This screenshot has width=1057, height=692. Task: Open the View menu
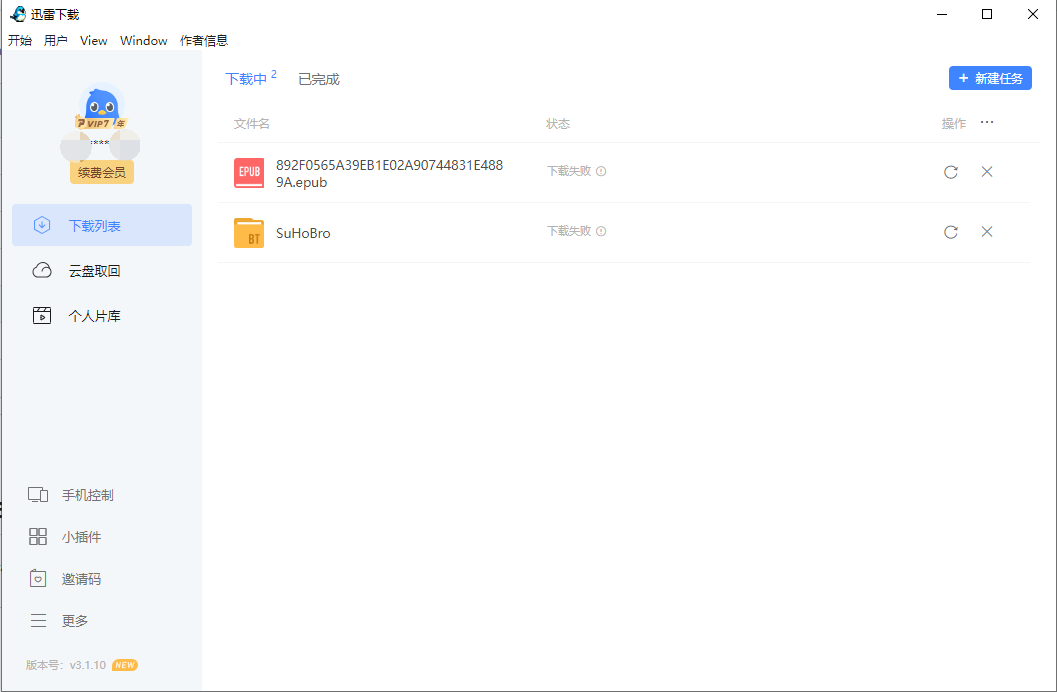coord(93,40)
